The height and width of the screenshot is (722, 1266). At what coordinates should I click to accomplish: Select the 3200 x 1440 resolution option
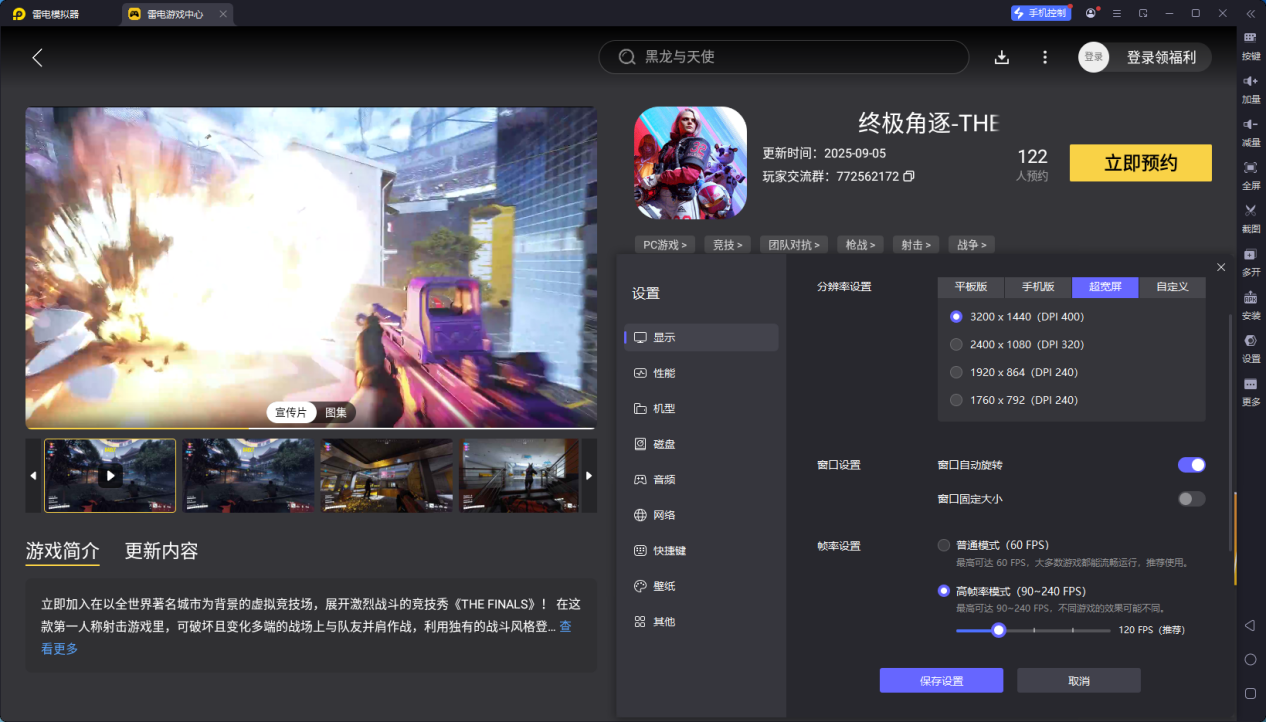pyautogui.click(x=955, y=316)
